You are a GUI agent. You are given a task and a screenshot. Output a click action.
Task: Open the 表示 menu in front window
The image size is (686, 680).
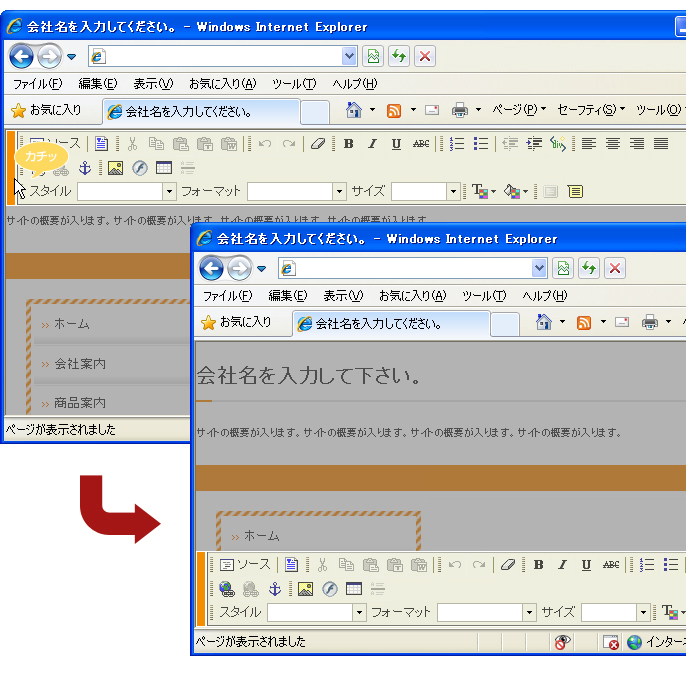tap(343, 296)
